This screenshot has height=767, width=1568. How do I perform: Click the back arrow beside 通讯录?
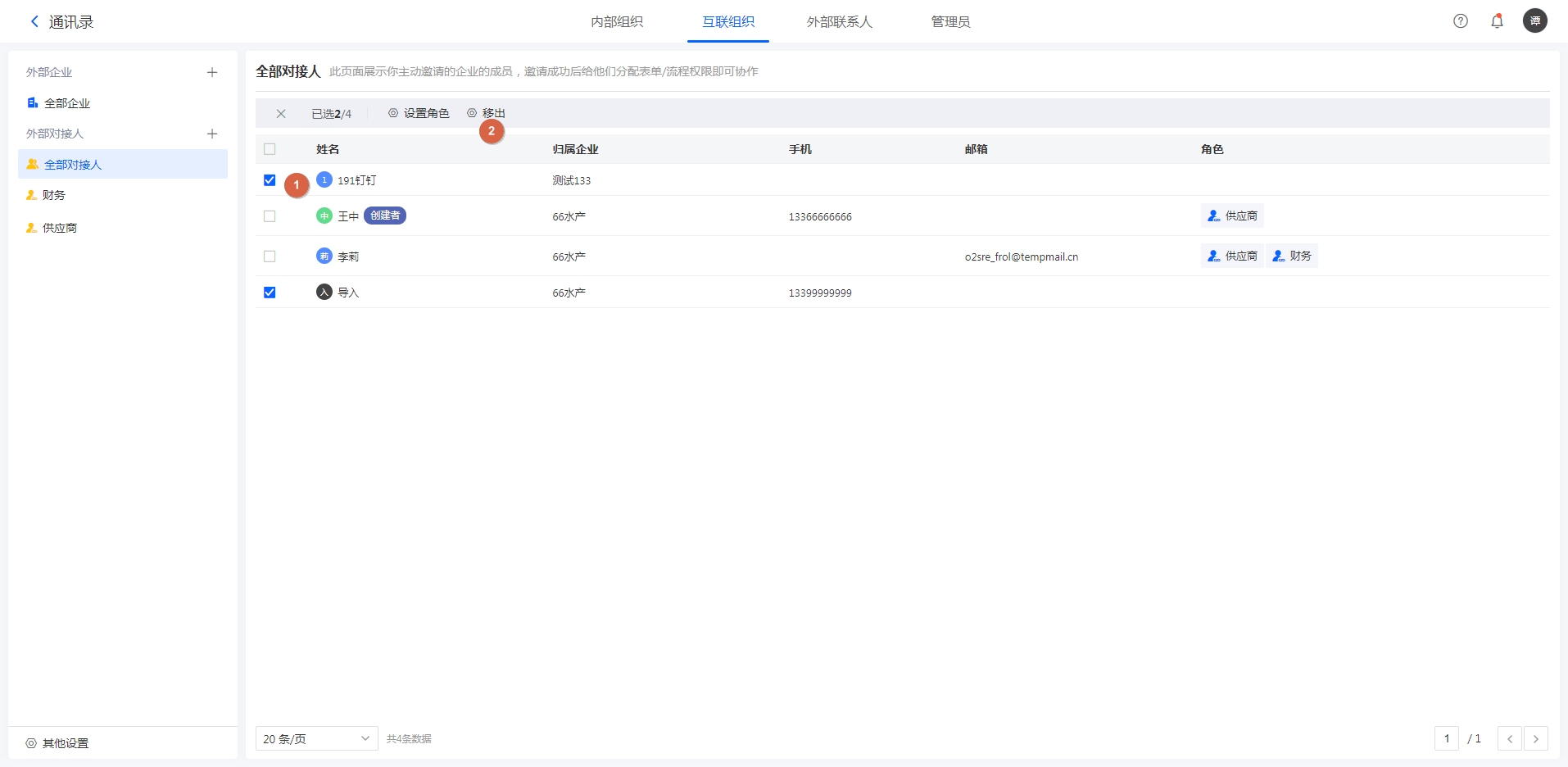click(34, 21)
